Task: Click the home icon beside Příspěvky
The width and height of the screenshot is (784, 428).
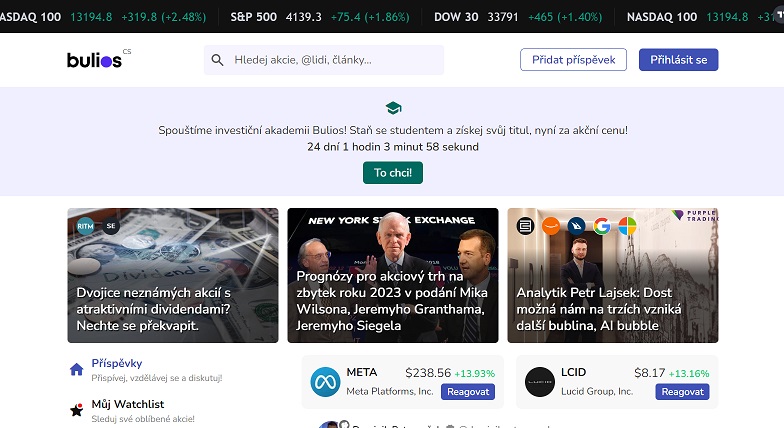Action: point(76,370)
